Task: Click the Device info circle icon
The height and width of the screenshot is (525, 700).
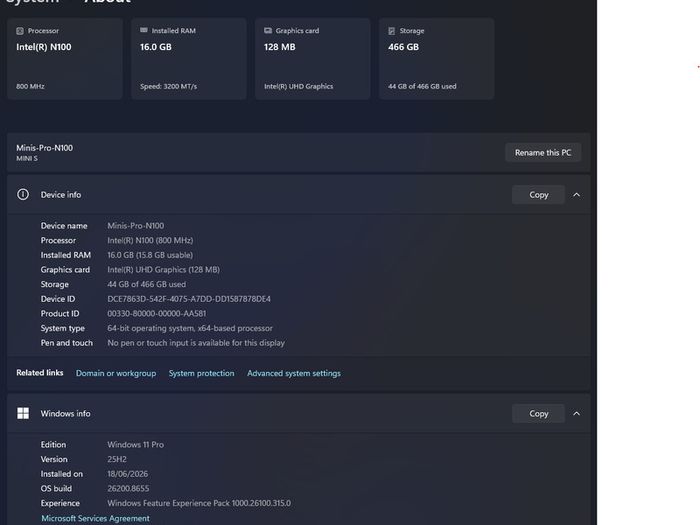Action: 23,195
